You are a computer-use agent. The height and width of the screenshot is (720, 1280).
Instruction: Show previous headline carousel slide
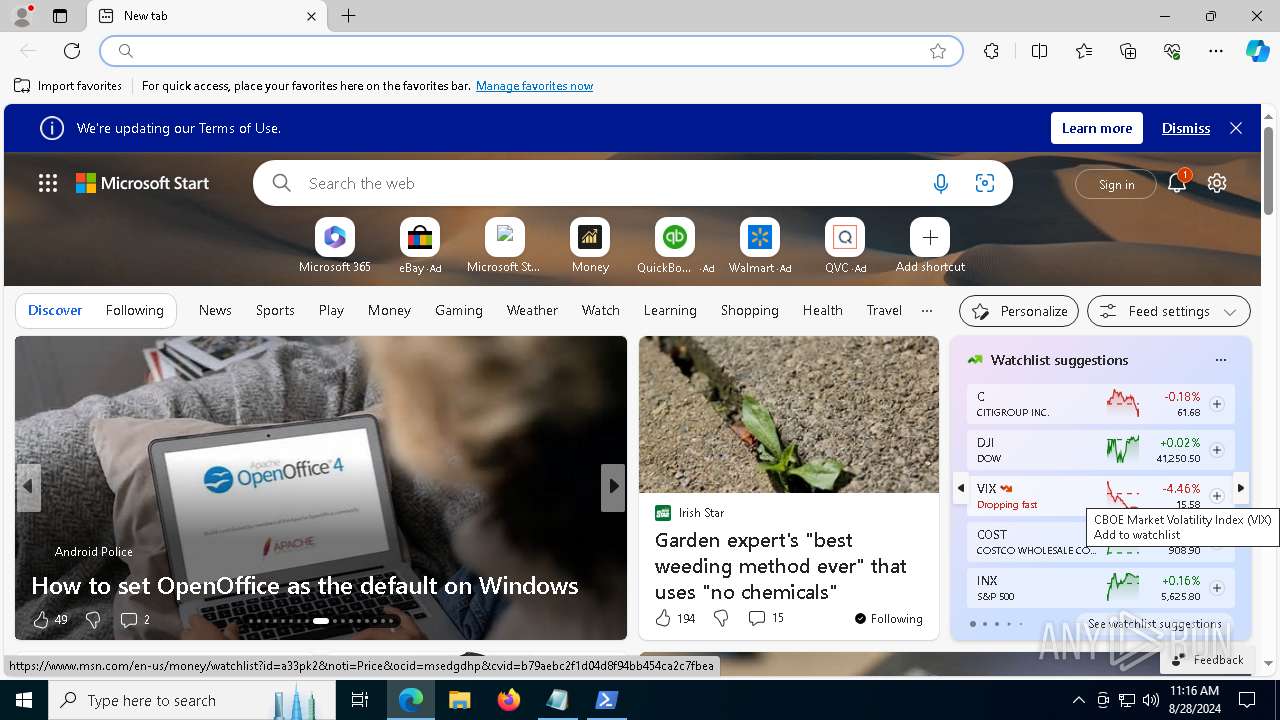pyautogui.click(x=28, y=487)
